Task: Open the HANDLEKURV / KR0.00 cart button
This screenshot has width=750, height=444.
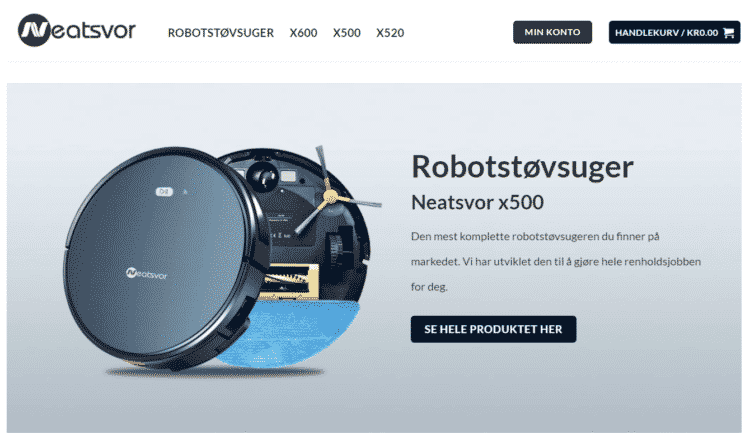Action: (674, 32)
